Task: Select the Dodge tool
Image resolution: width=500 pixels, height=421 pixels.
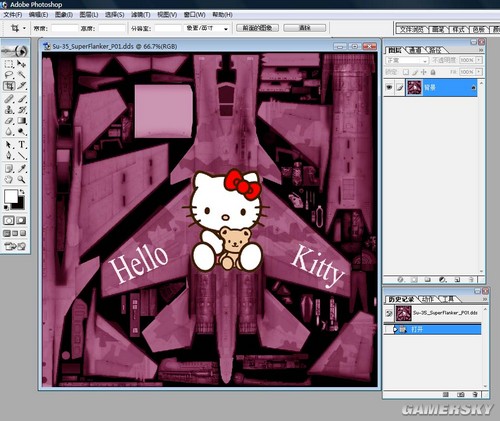Action: [x=22, y=132]
